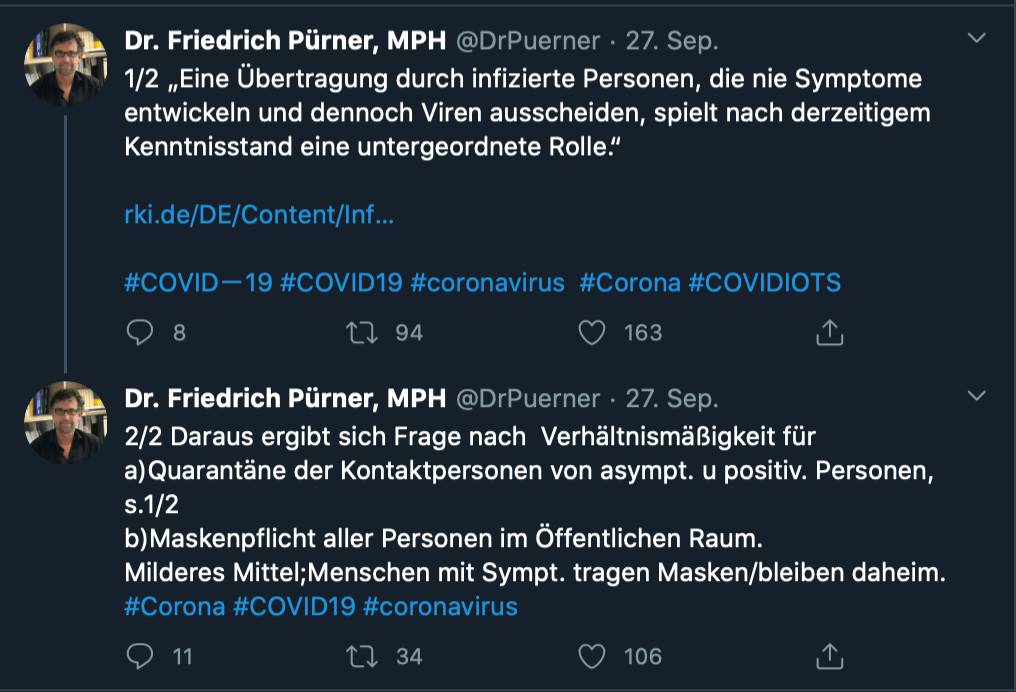Reply to the first tweet (1/2)

coord(140,332)
